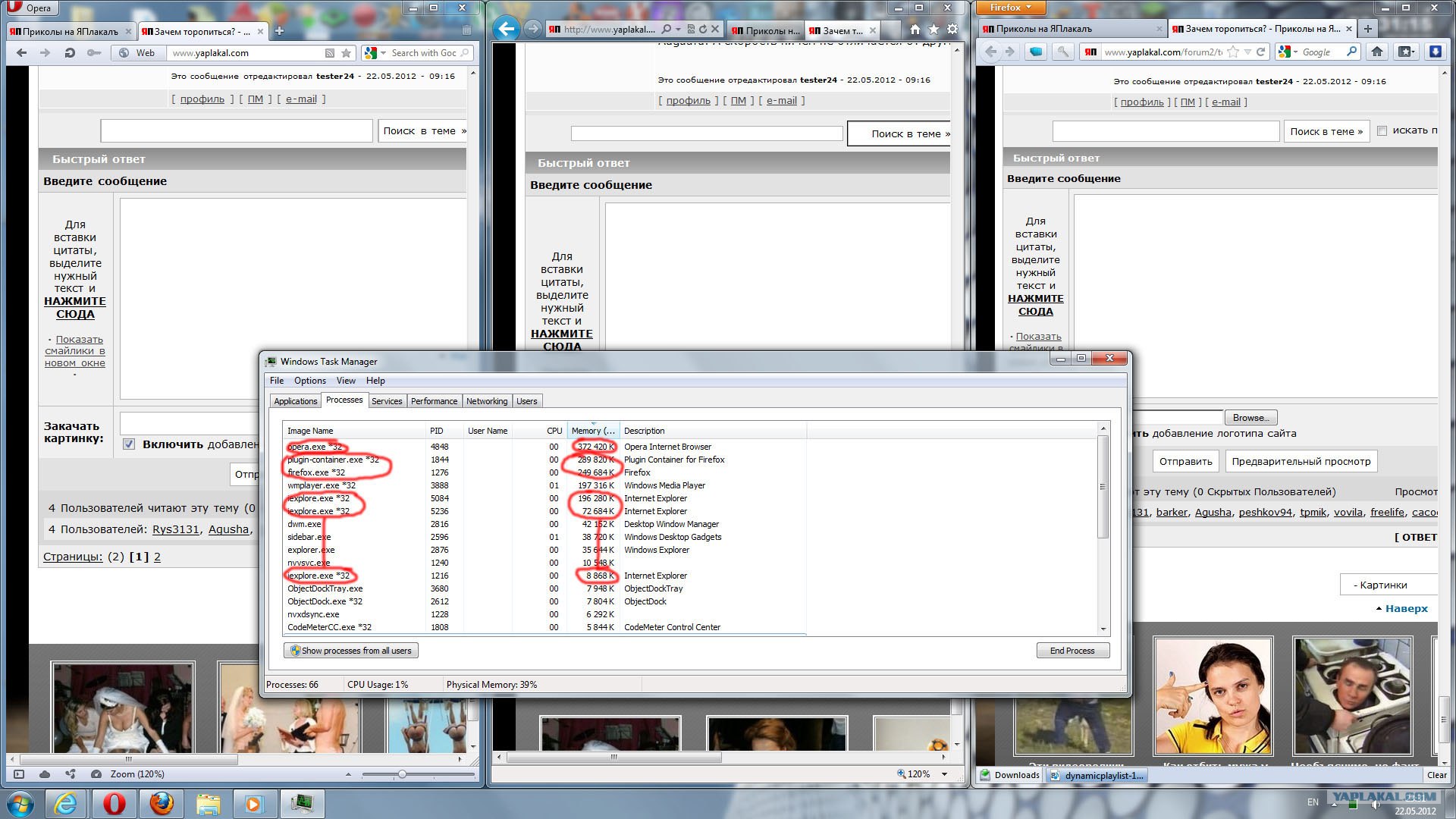Open the 'Картинки' dropdown in Firefox
The height and width of the screenshot is (819, 1456).
1389,585
